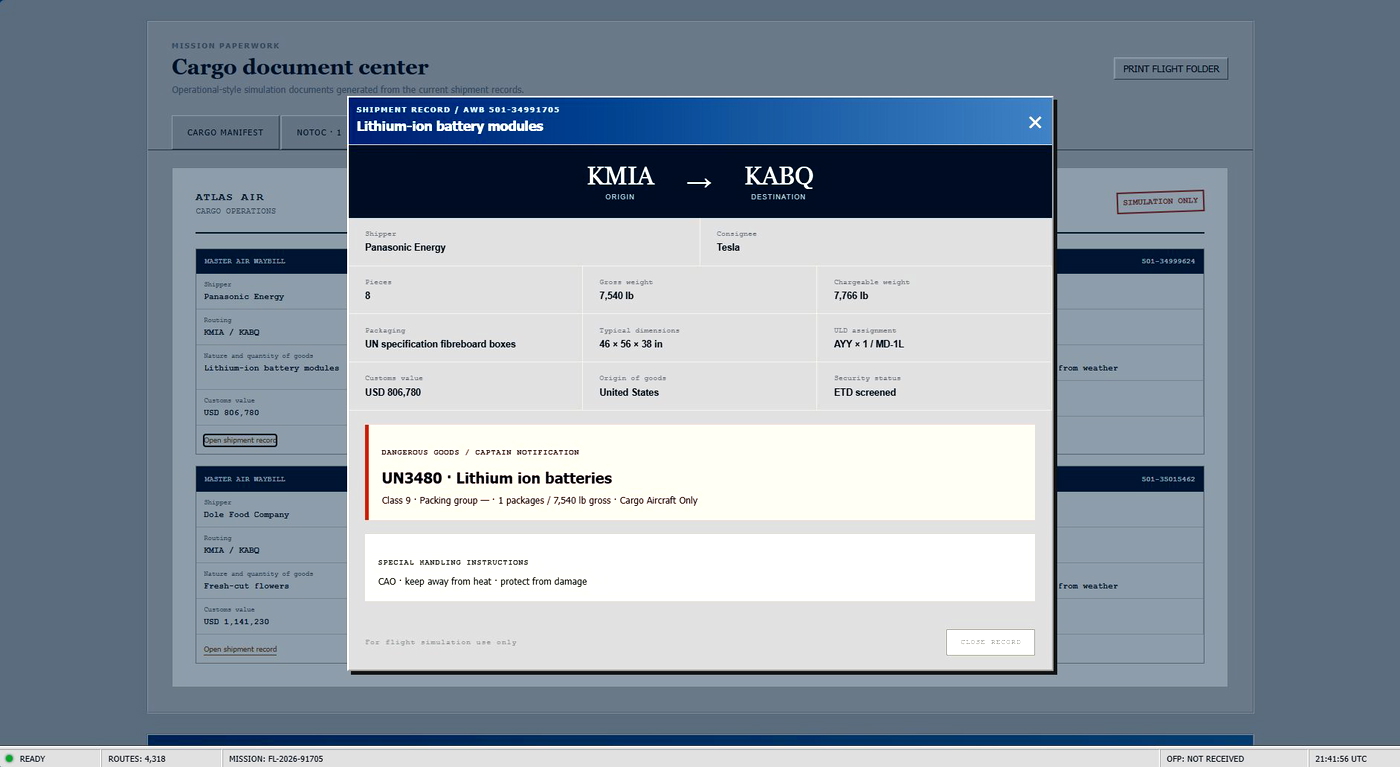Click the Atlas Air cargo operations header
The height and width of the screenshot is (767, 1400).
pos(236,203)
